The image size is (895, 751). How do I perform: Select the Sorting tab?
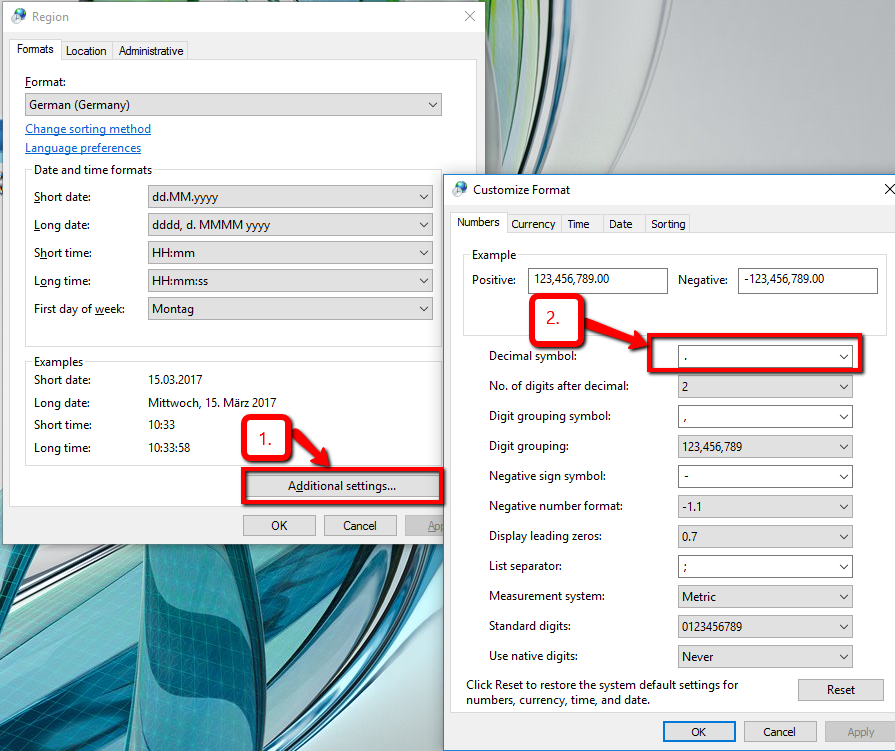click(x=667, y=223)
